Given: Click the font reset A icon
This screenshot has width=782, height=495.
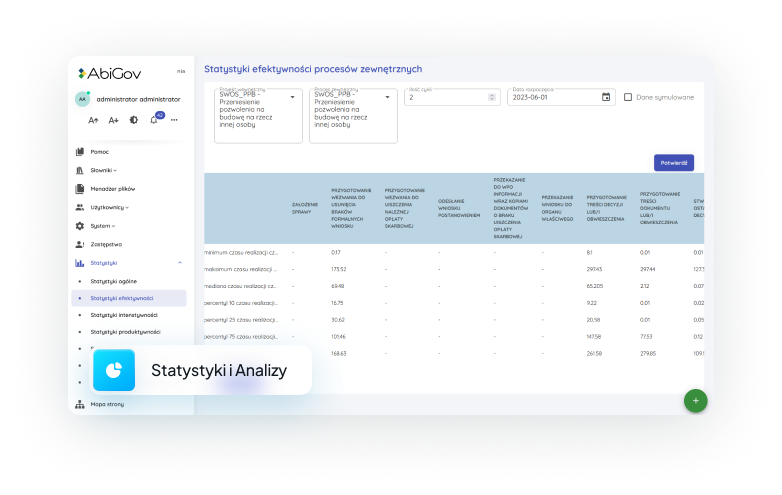Looking at the screenshot, I should tap(93, 120).
